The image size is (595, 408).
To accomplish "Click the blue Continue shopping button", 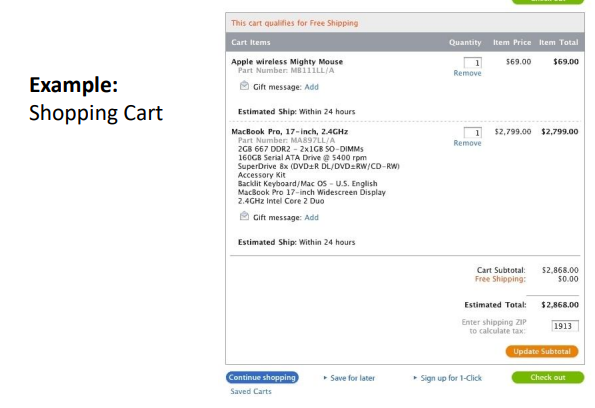I will [x=262, y=378].
